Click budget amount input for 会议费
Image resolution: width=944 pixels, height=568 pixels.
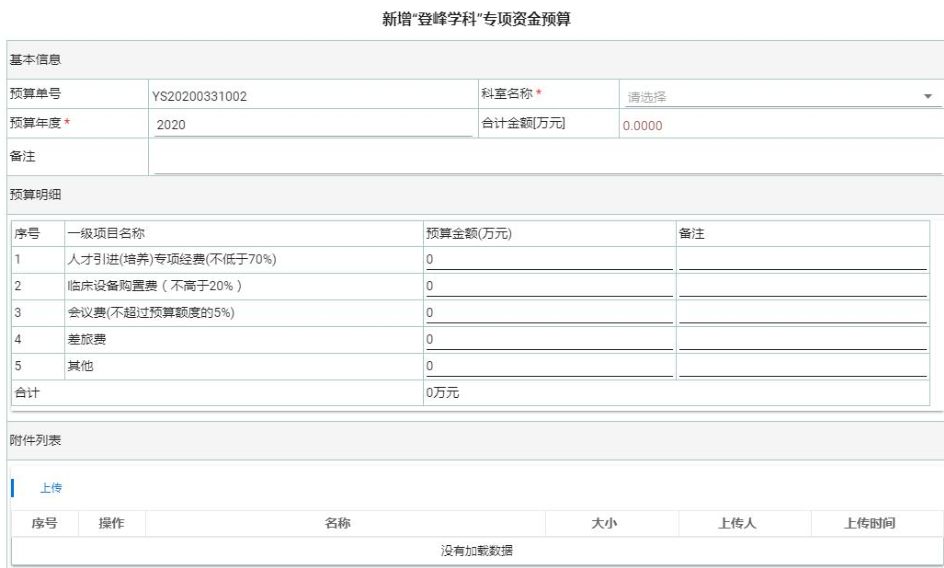click(549, 313)
